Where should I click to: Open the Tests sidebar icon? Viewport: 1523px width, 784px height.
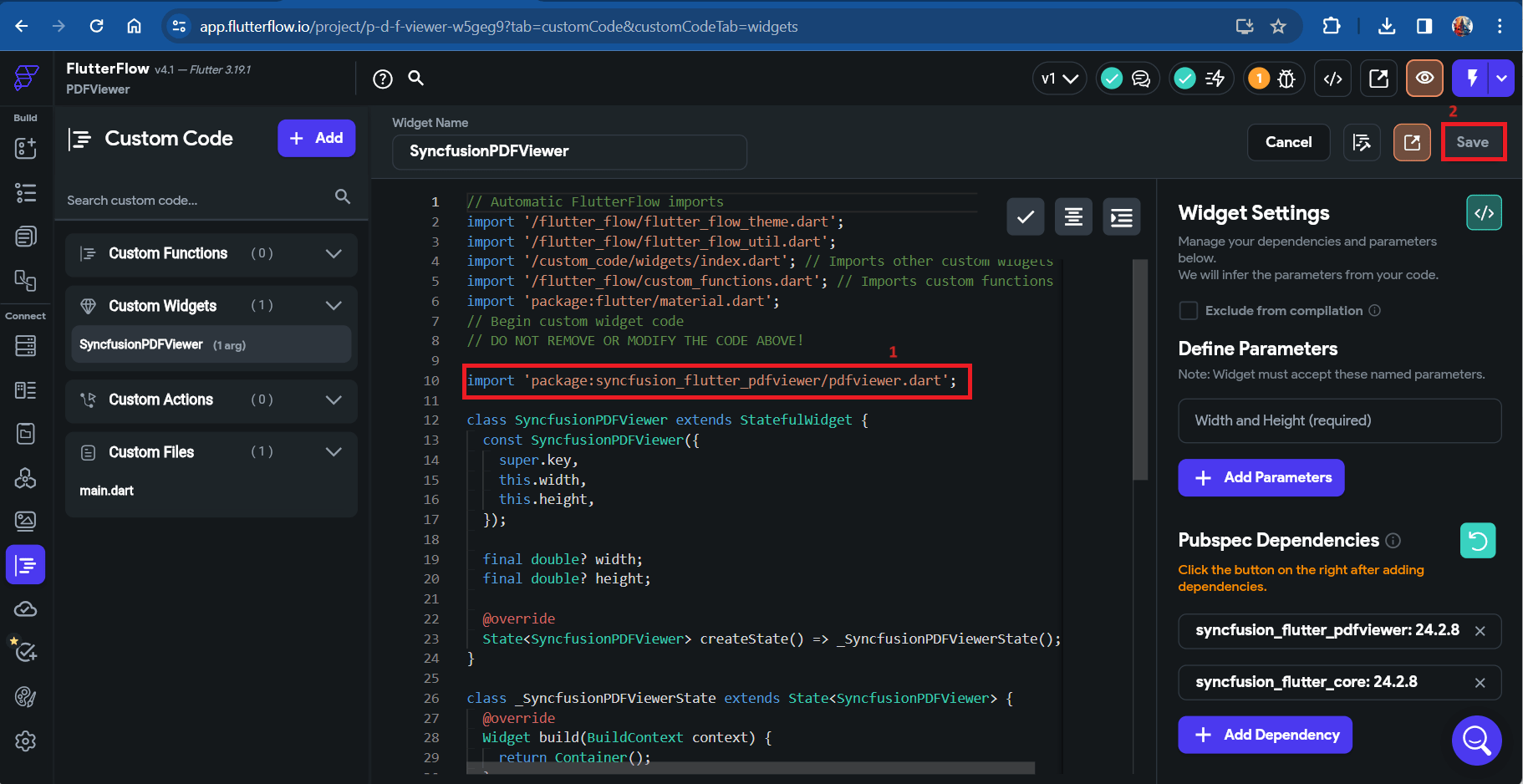coord(24,650)
